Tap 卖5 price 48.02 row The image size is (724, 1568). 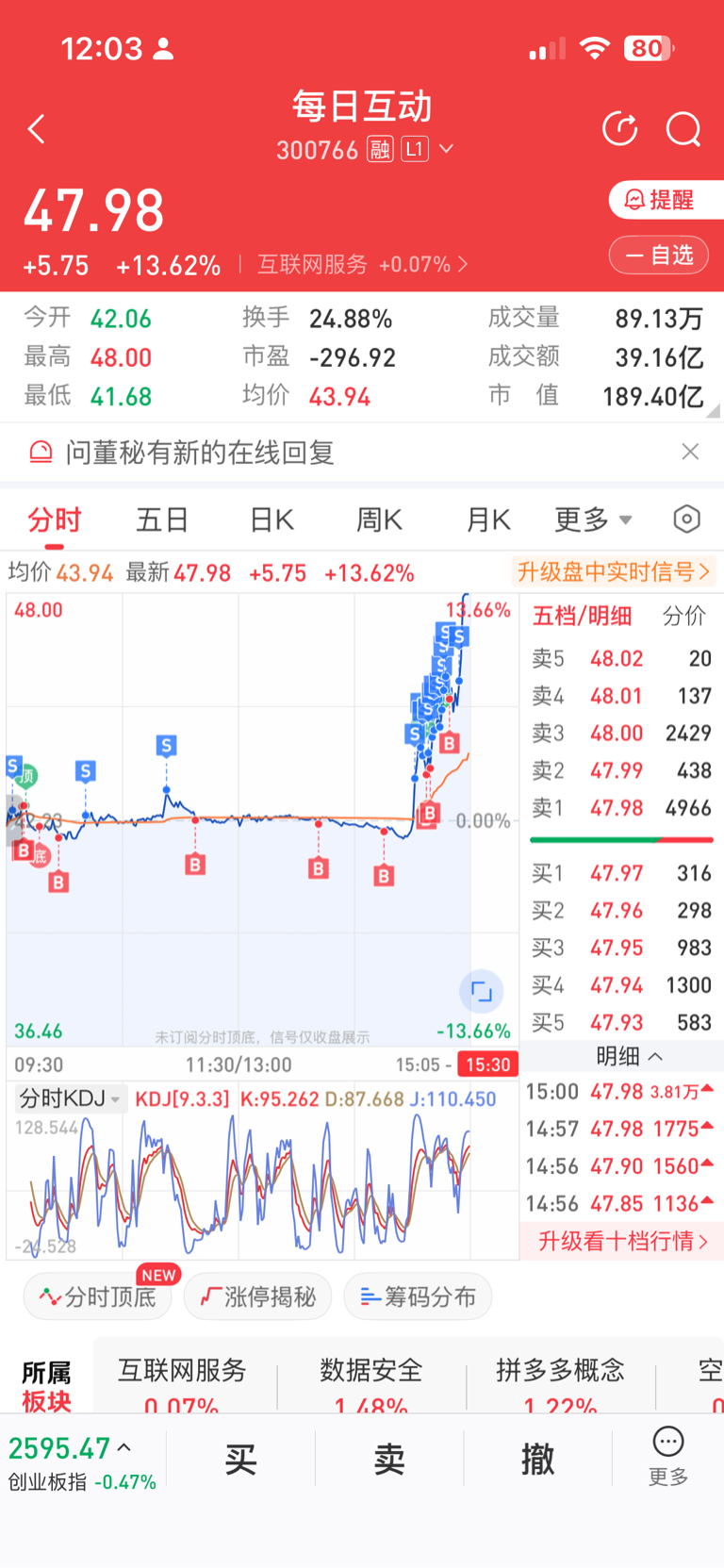pos(621,658)
